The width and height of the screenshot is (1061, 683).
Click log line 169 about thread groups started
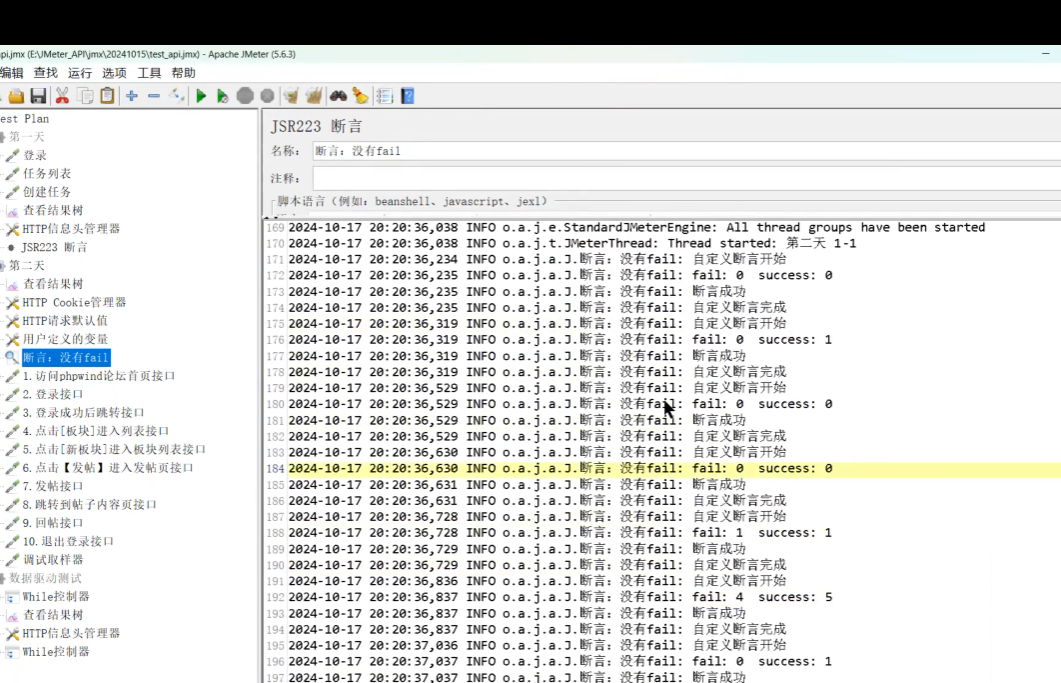tap(637, 227)
